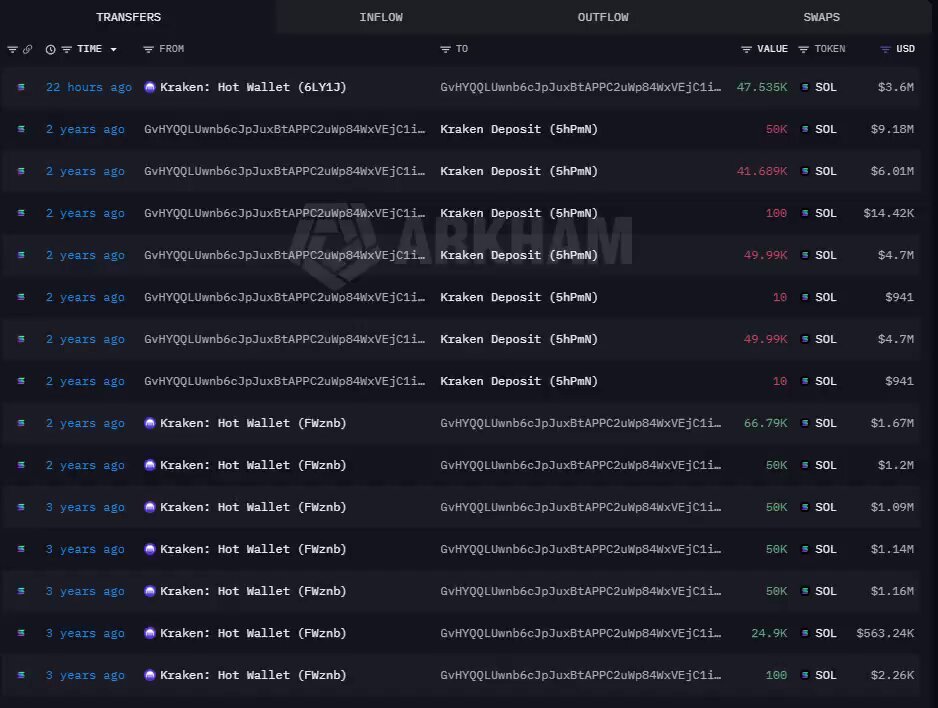The width and height of the screenshot is (938, 708).
Task: Open the "22 hours ago" transaction link
Action: click(89, 87)
